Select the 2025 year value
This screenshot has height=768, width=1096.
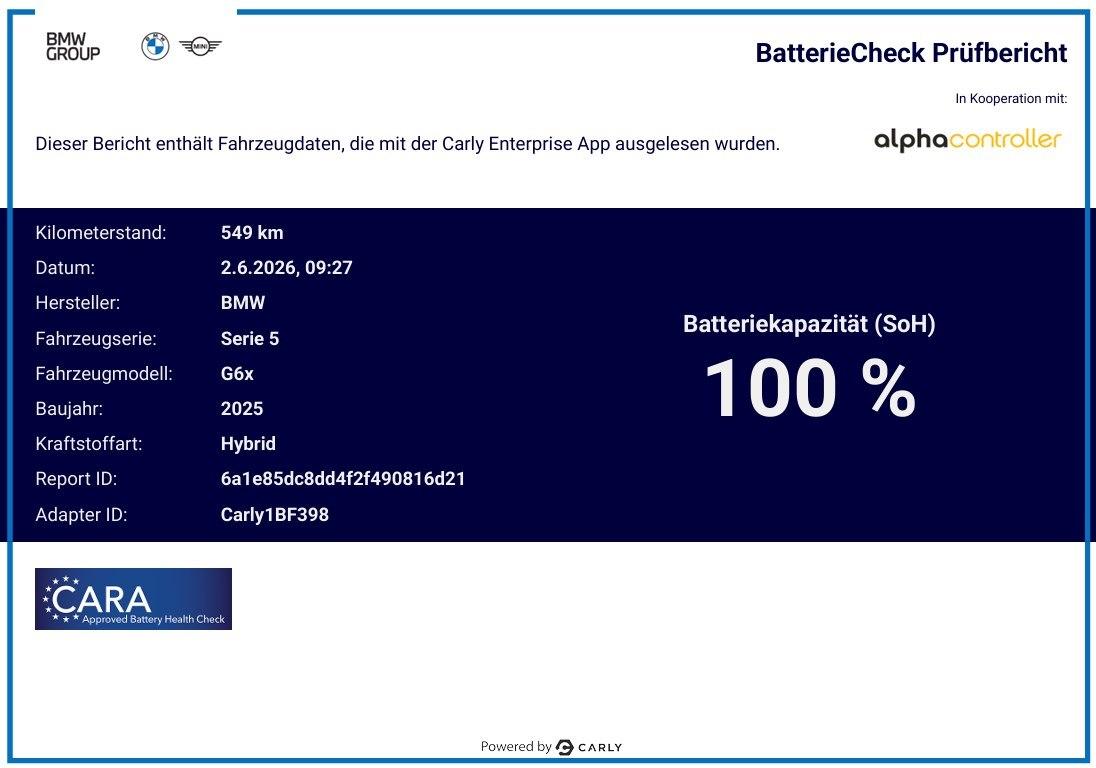[242, 409]
